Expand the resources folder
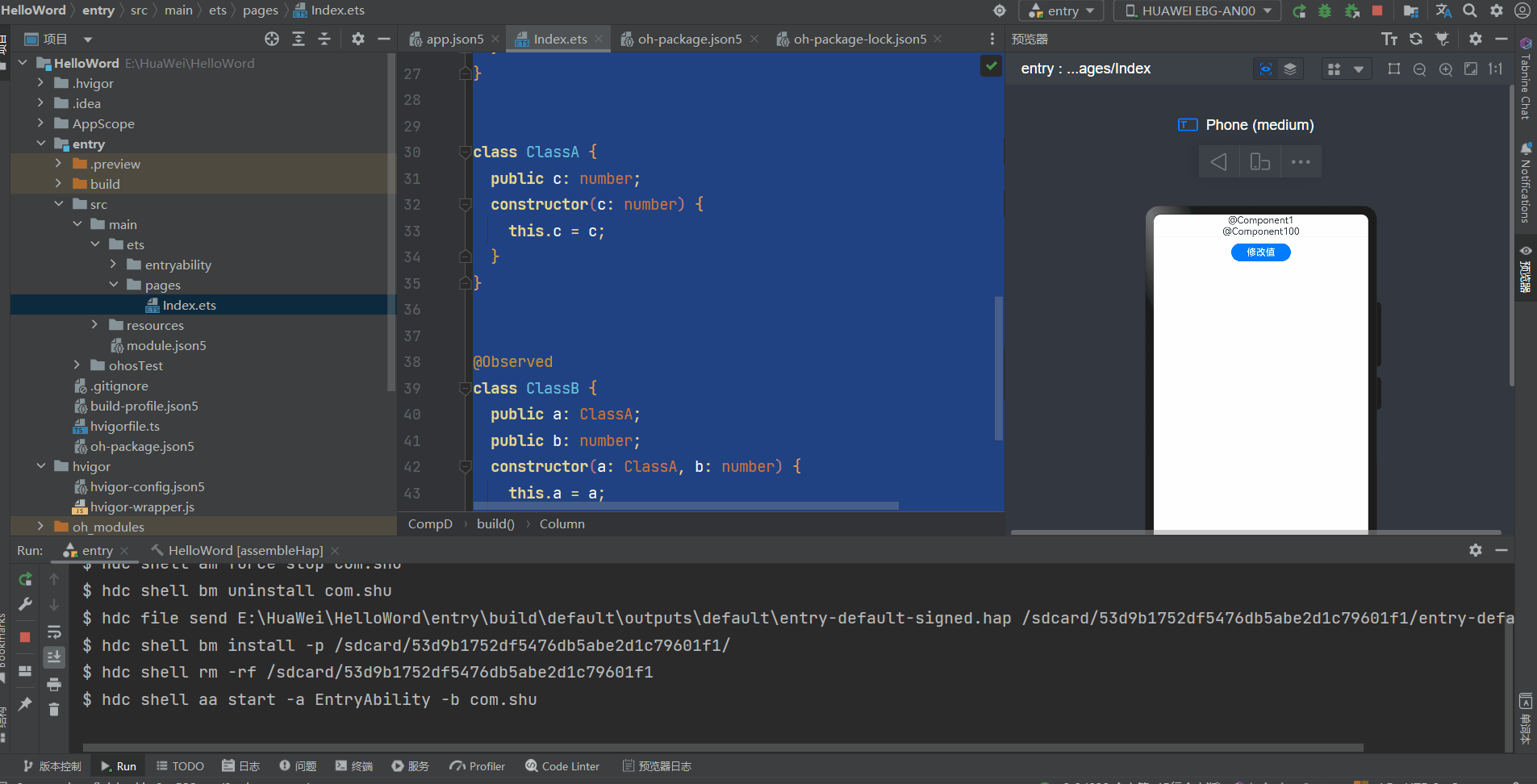The width and height of the screenshot is (1537, 784). [x=94, y=325]
